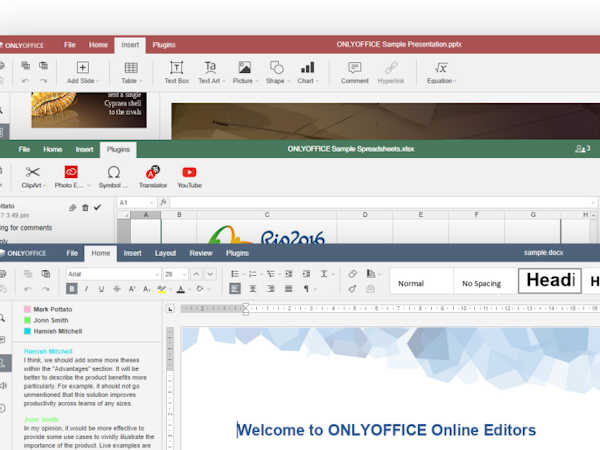This screenshot has height=450, width=600.
Task: Expand the bullets list dropdown
Action: point(244,274)
